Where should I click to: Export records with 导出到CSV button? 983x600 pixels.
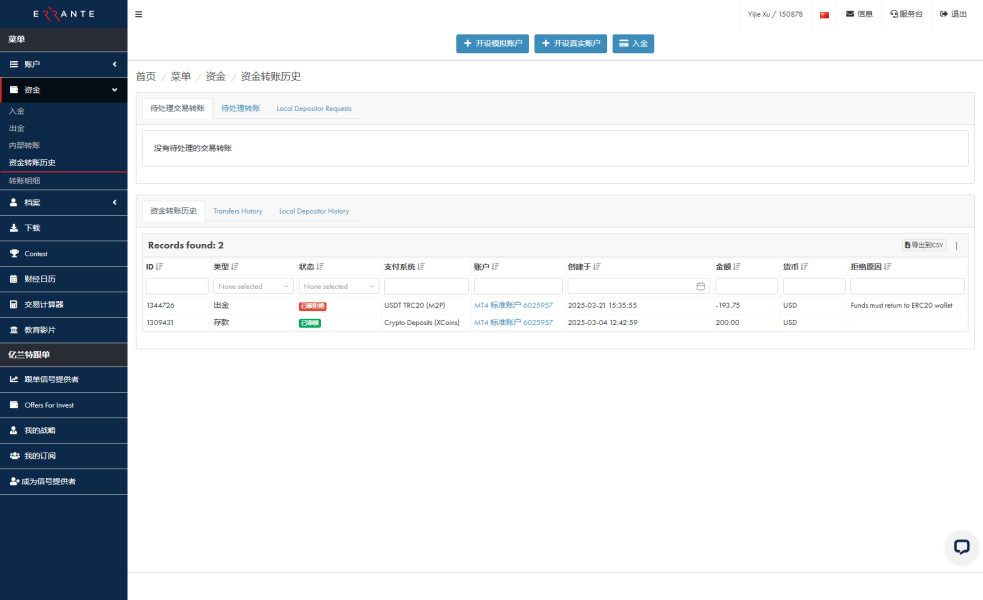[923, 245]
